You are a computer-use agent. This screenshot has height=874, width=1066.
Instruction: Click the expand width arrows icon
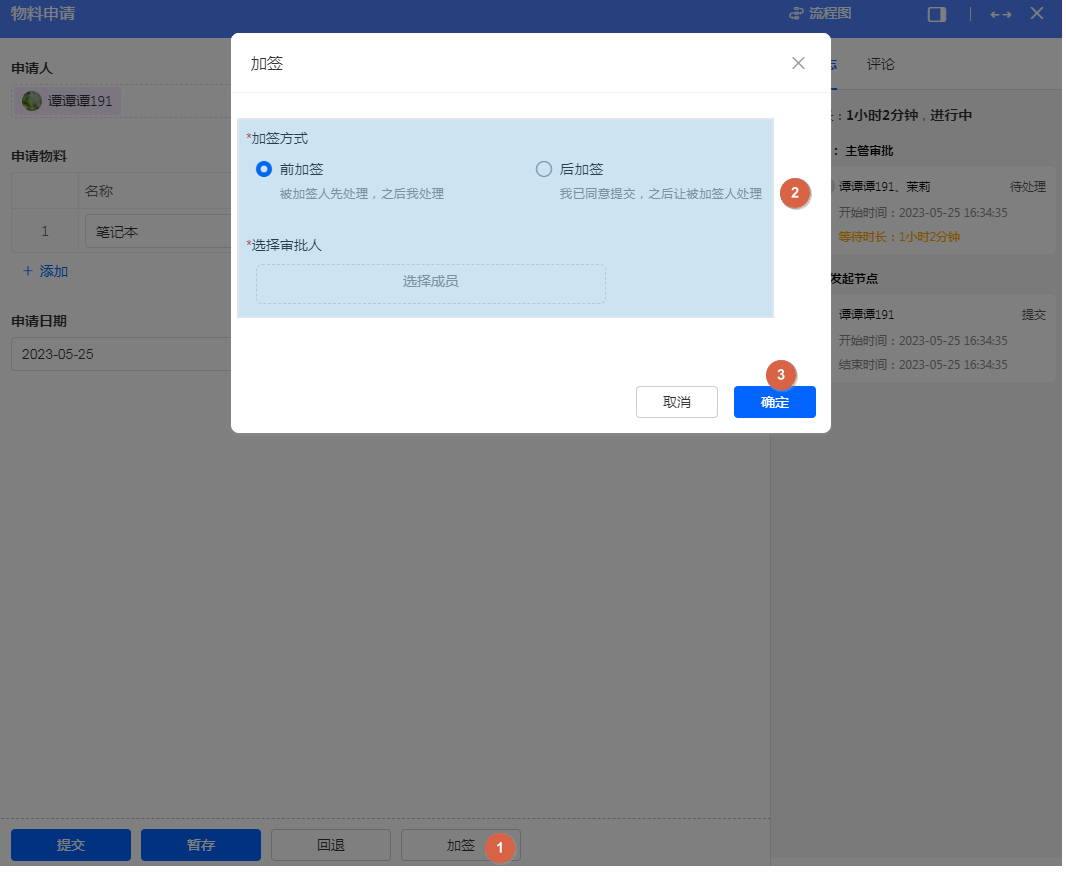(1000, 14)
